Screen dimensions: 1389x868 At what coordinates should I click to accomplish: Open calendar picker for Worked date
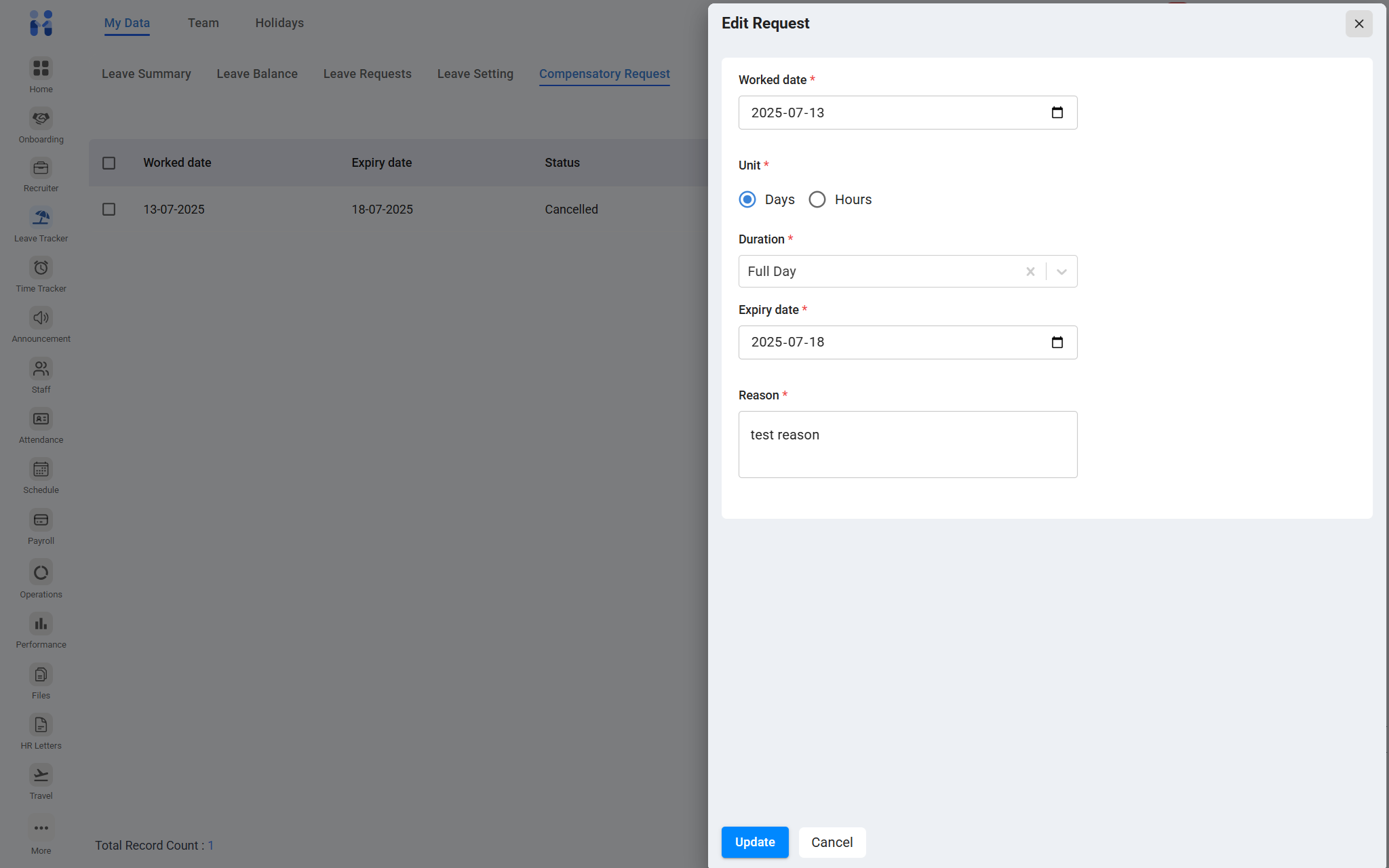pyautogui.click(x=1057, y=113)
